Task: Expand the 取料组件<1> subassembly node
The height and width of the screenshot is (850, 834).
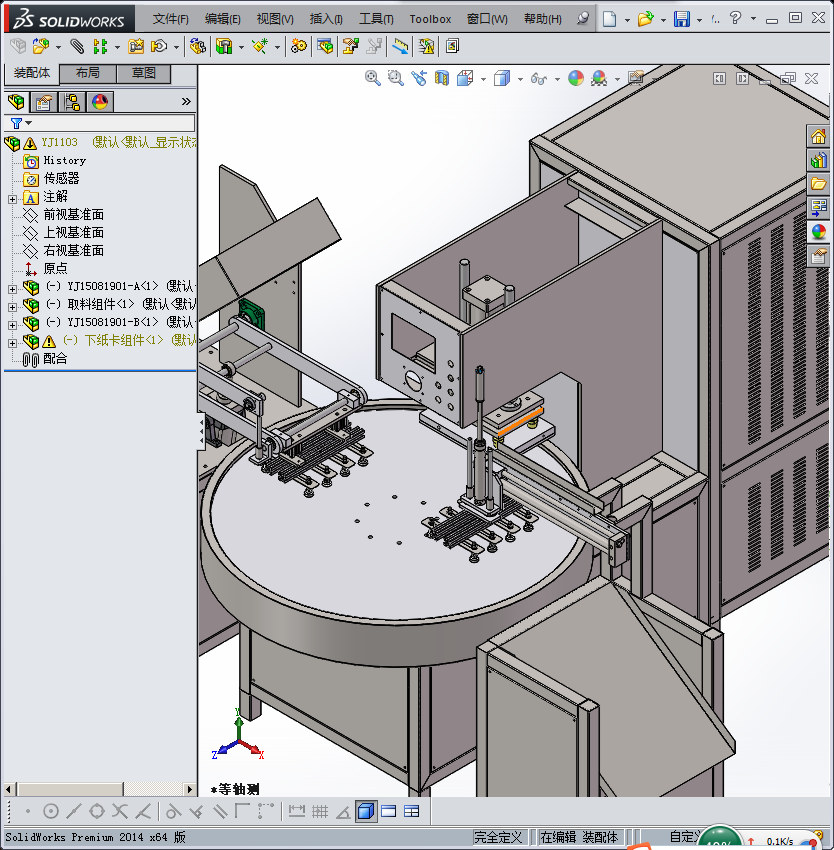Action: pyautogui.click(x=12, y=305)
